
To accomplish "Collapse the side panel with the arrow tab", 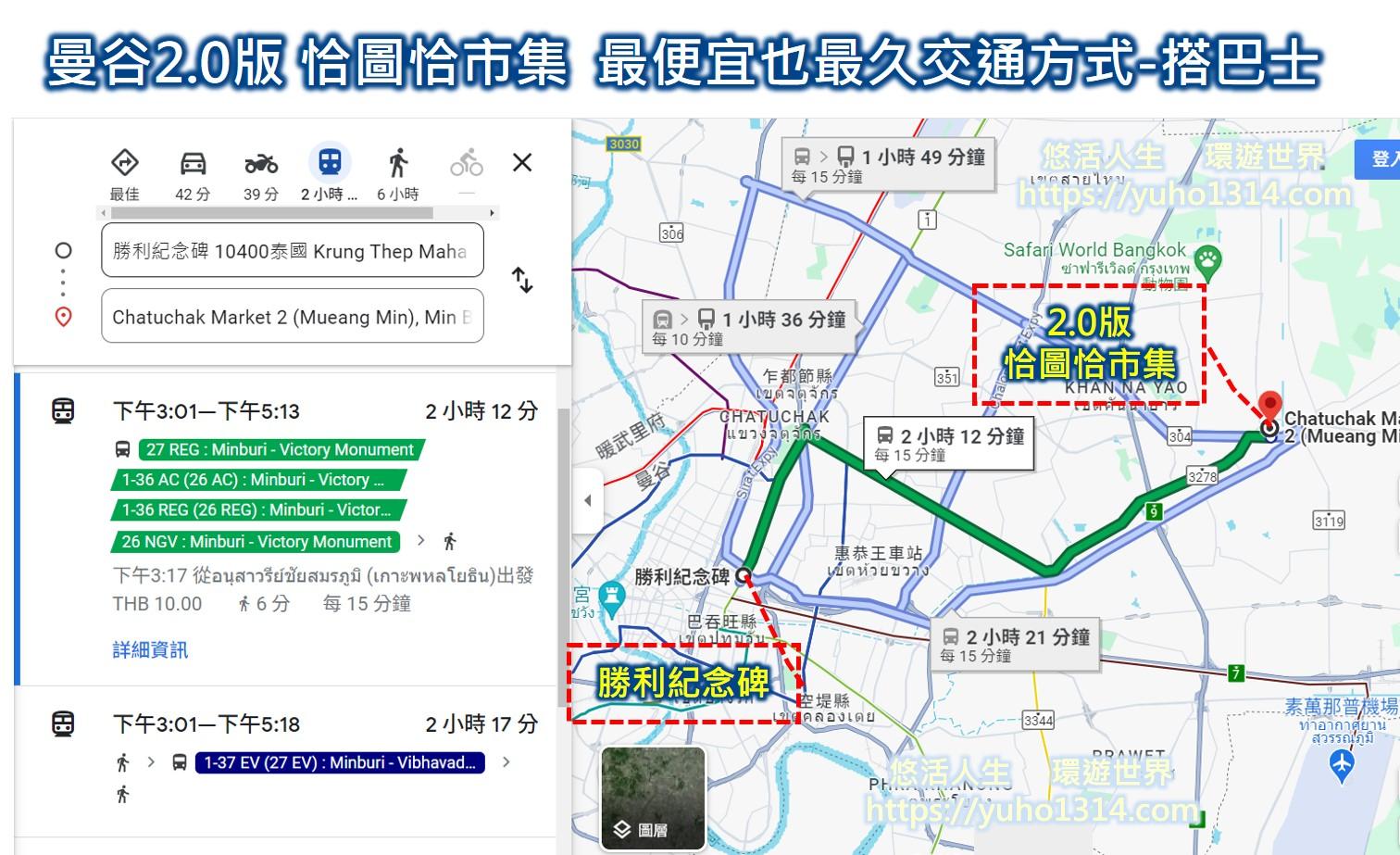I will (586, 501).
